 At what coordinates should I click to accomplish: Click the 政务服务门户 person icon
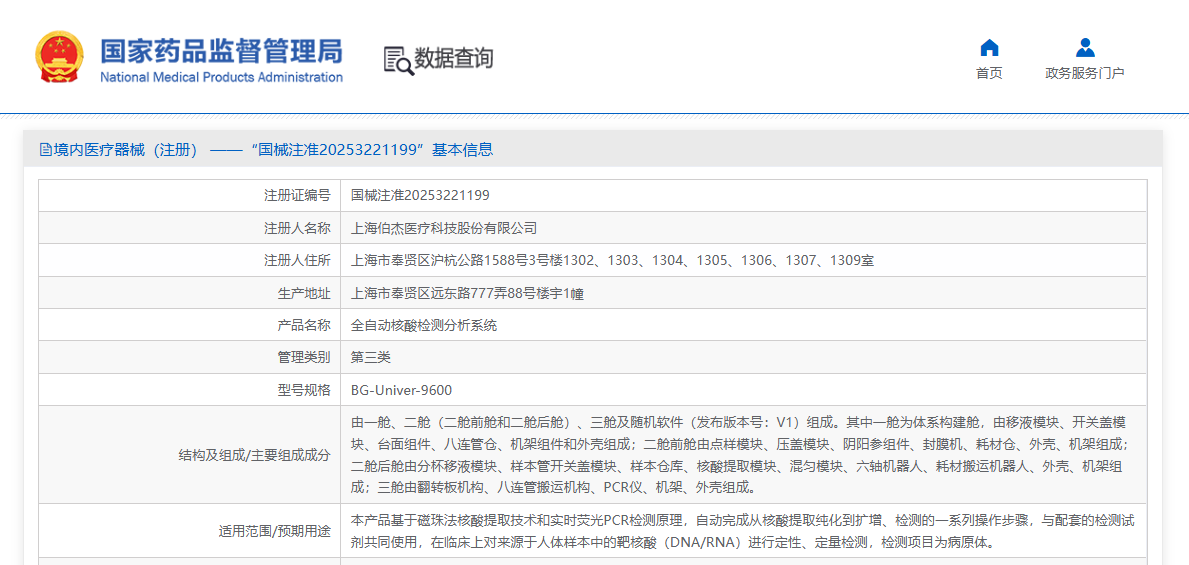point(1085,48)
